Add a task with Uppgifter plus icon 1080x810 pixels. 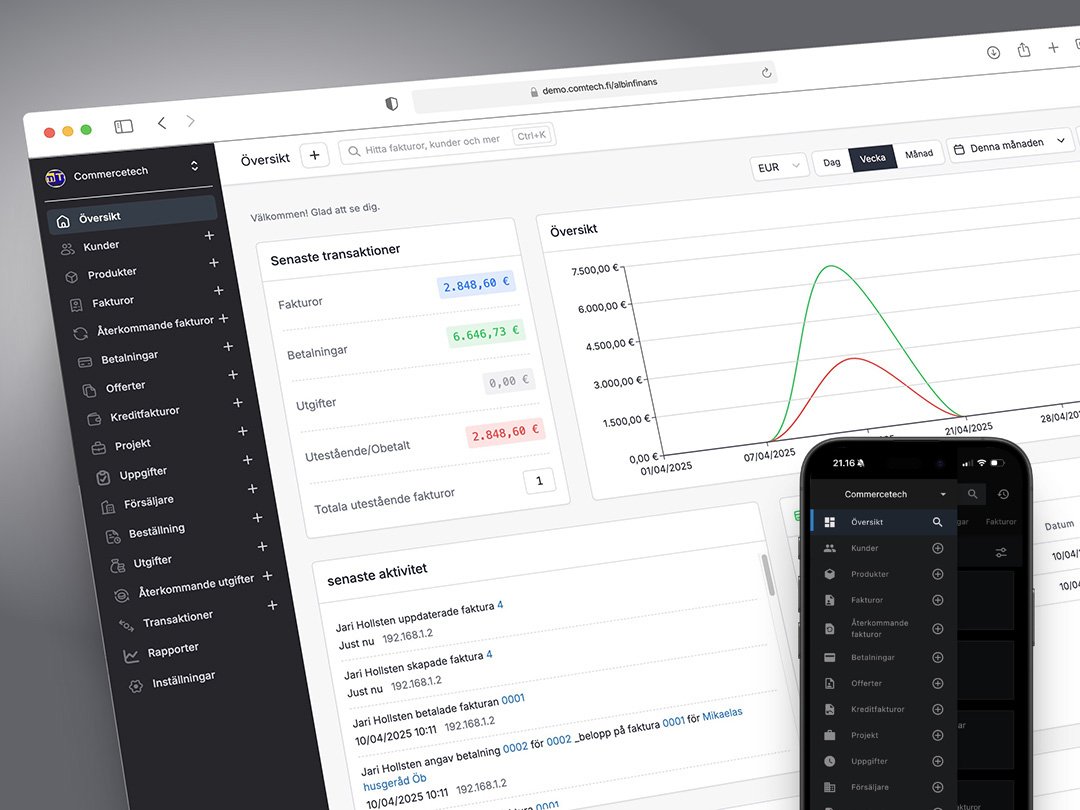click(x=247, y=459)
